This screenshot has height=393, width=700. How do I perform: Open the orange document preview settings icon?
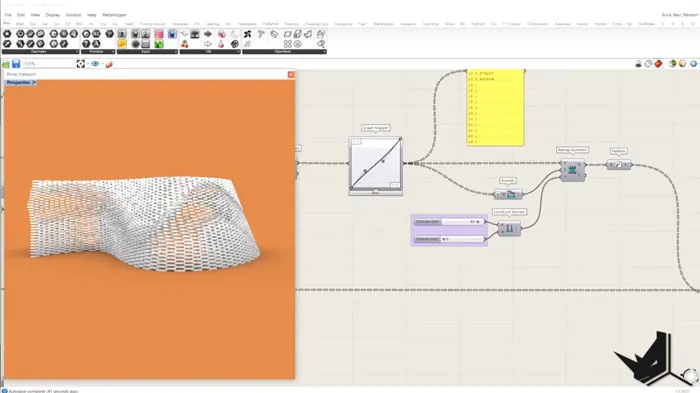point(682,64)
